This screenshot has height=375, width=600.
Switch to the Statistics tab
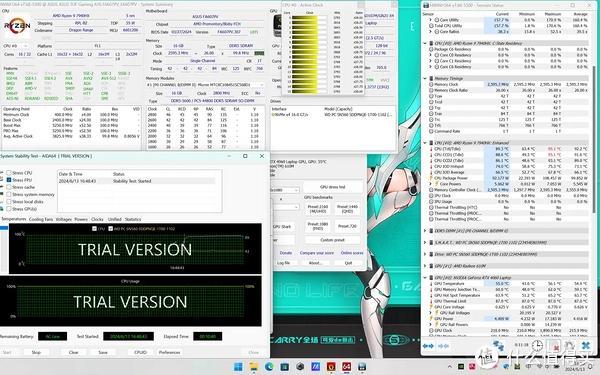133,219
